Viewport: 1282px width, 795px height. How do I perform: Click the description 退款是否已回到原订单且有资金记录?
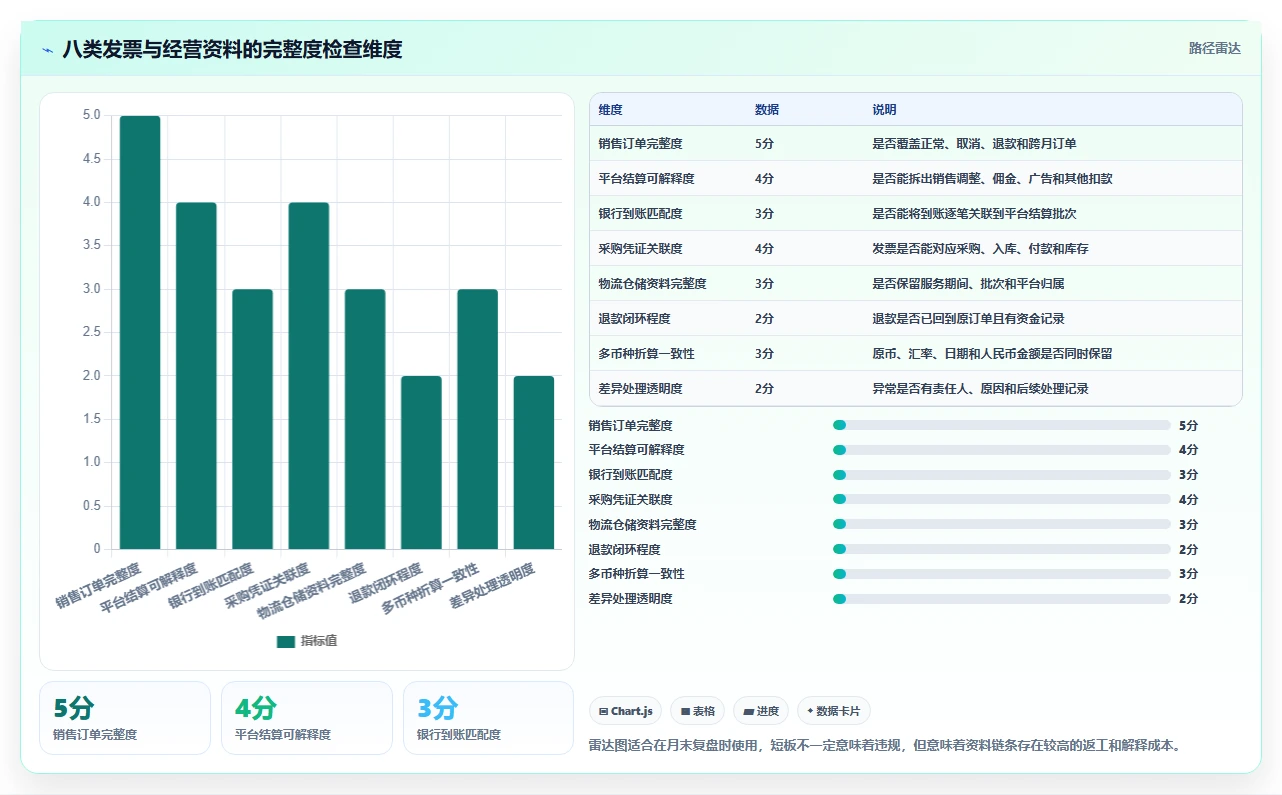click(x=968, y=319)
